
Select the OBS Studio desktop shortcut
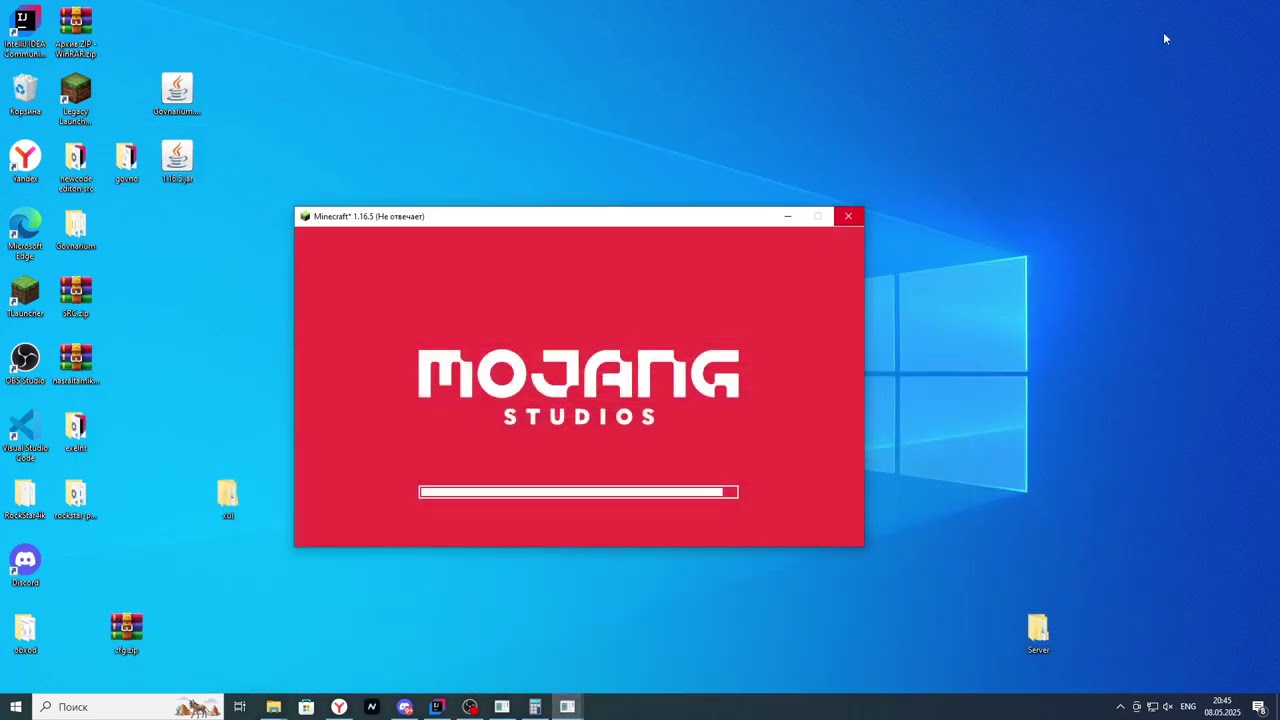click(25, 364)
